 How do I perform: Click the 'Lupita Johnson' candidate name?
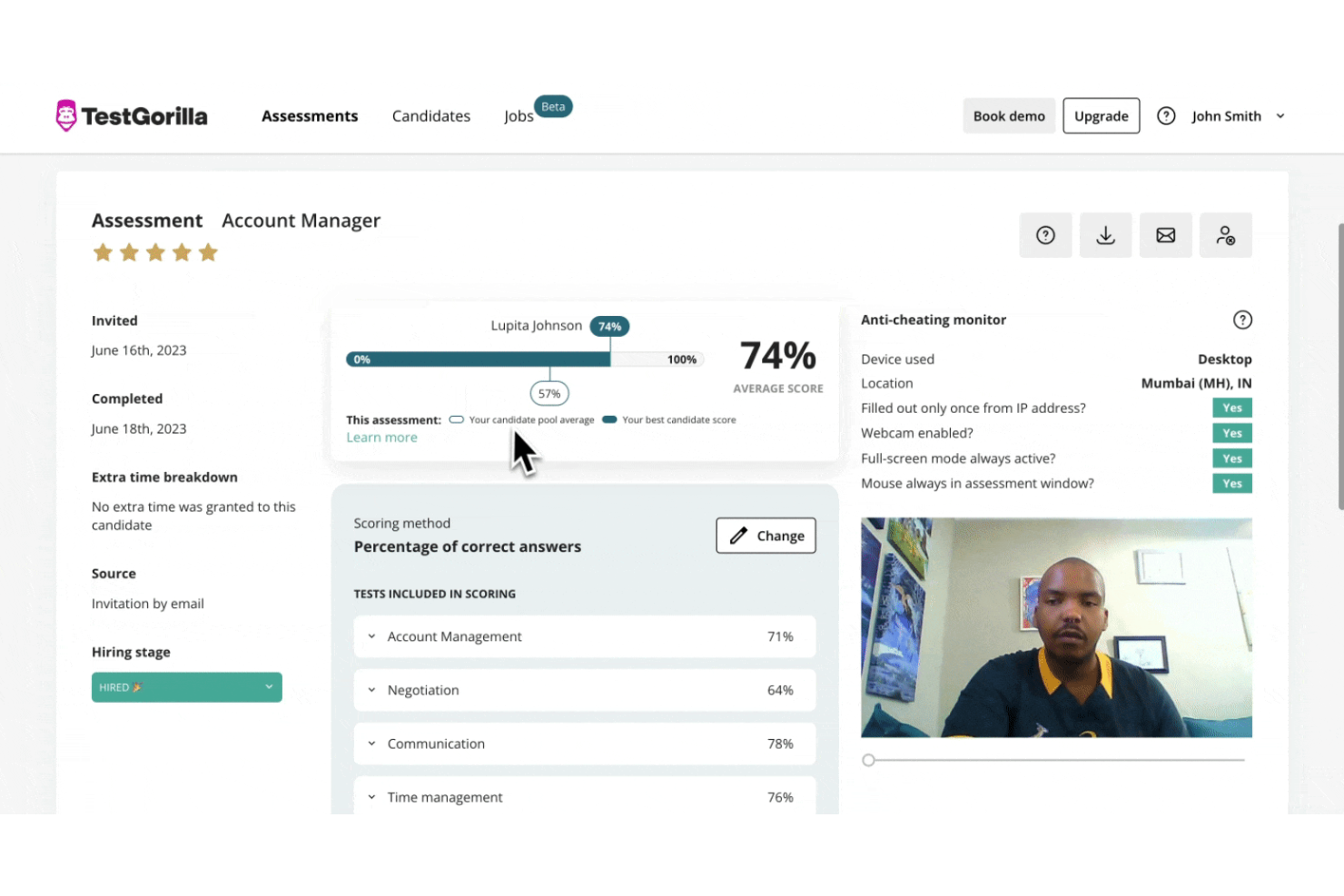pos(536,326)
